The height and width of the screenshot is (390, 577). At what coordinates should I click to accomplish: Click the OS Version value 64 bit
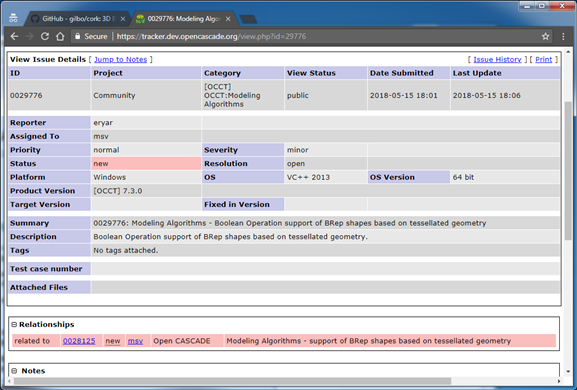[x=463, y=177]
